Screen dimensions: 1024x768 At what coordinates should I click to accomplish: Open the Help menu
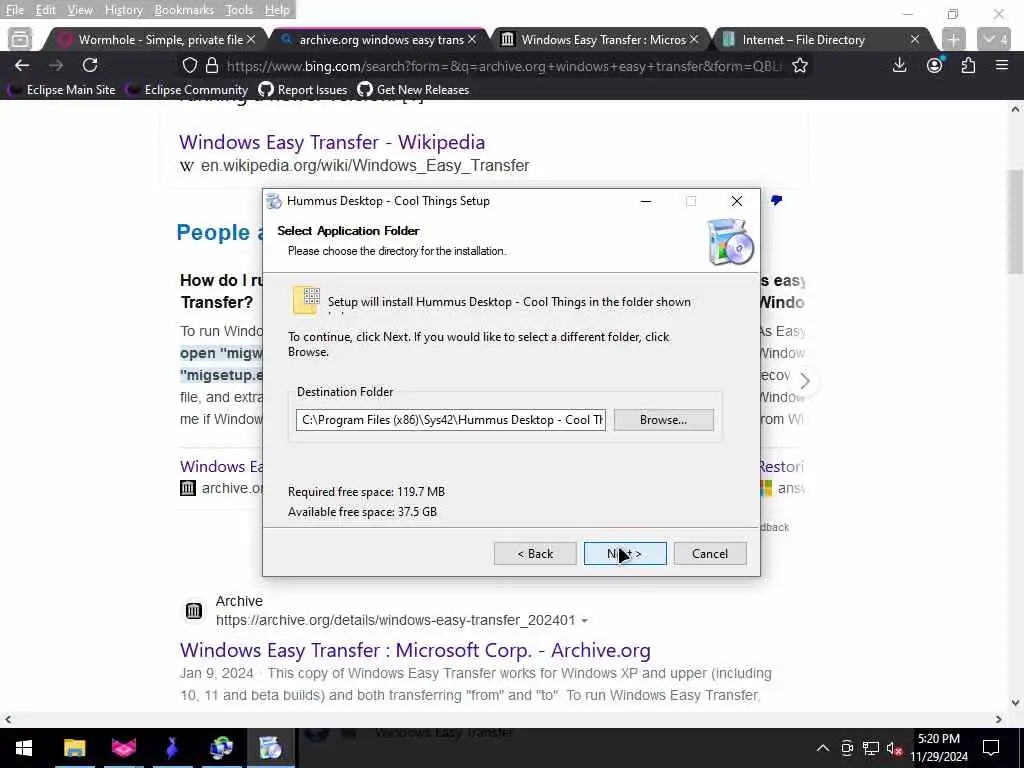click(277, 10)
